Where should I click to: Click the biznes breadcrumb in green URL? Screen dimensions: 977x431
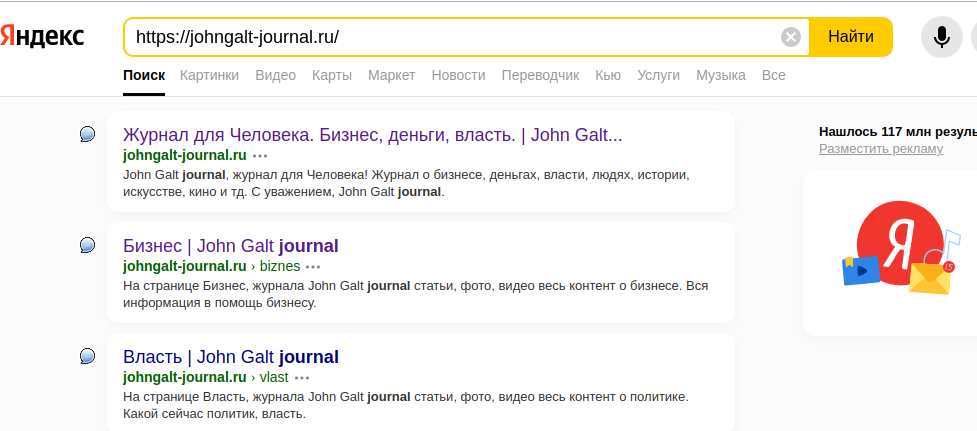click(280, 267)
